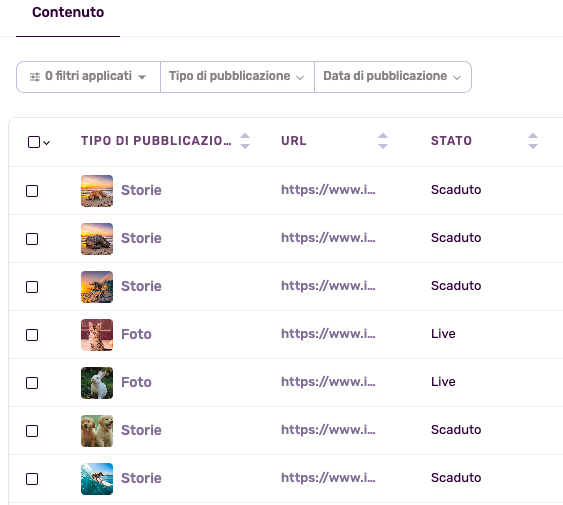Screen dimensions: 563x505
Task: Sort the URL column using arrows
Action: click(x=383, y=141)
